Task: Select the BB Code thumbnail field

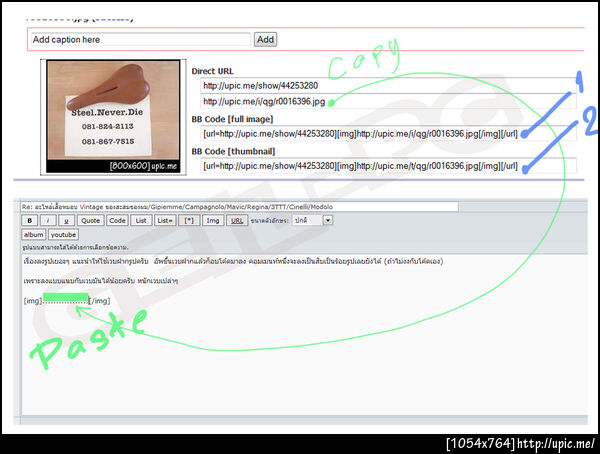Action: 388,166
